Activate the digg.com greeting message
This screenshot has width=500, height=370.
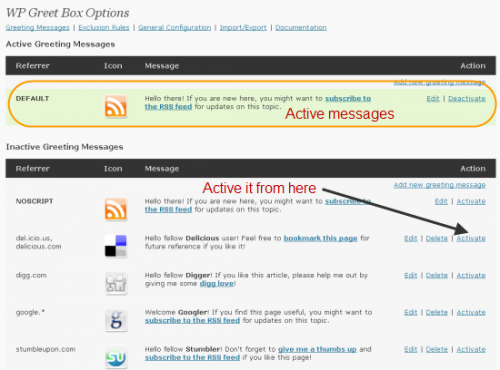471,275
